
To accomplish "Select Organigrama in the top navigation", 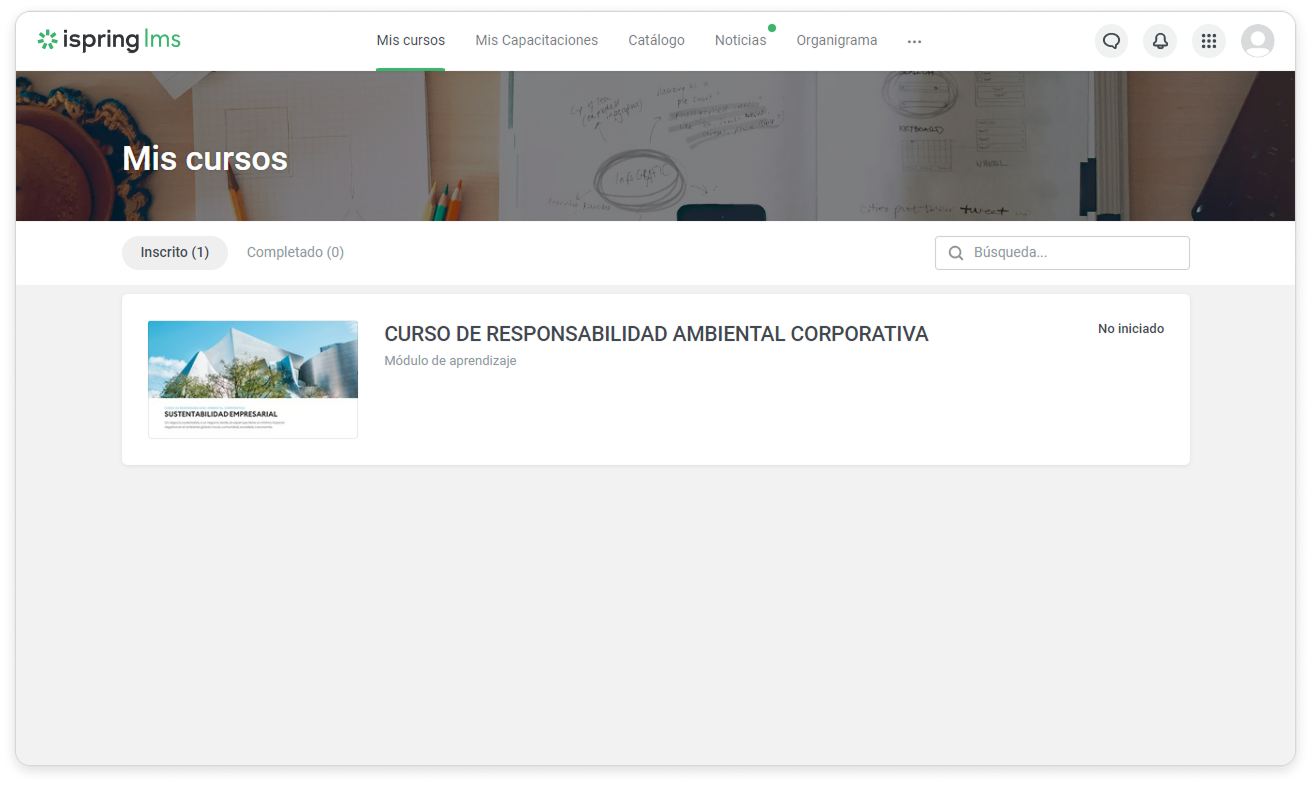I will (836, 41).
